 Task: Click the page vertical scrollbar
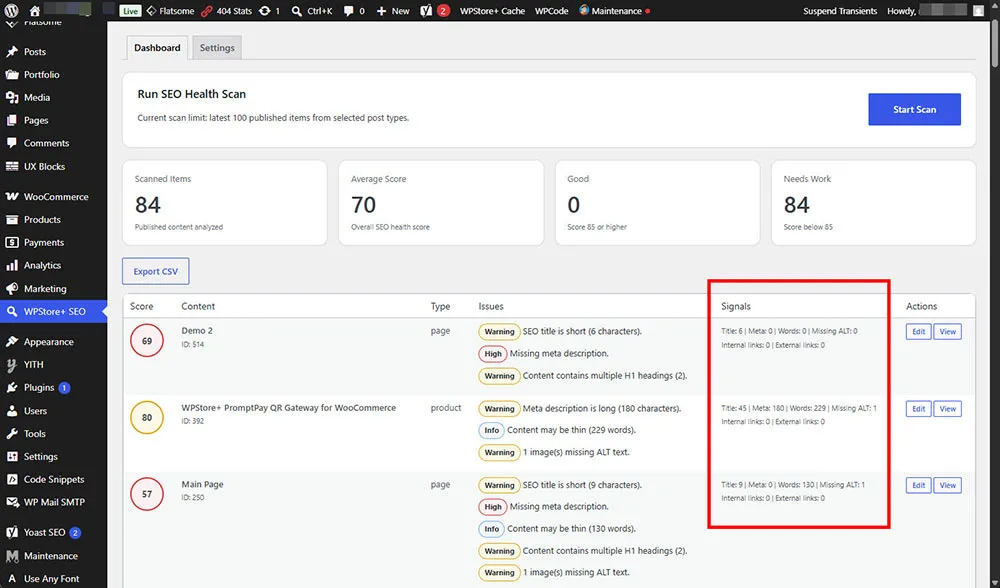click(x=995, y=44)
